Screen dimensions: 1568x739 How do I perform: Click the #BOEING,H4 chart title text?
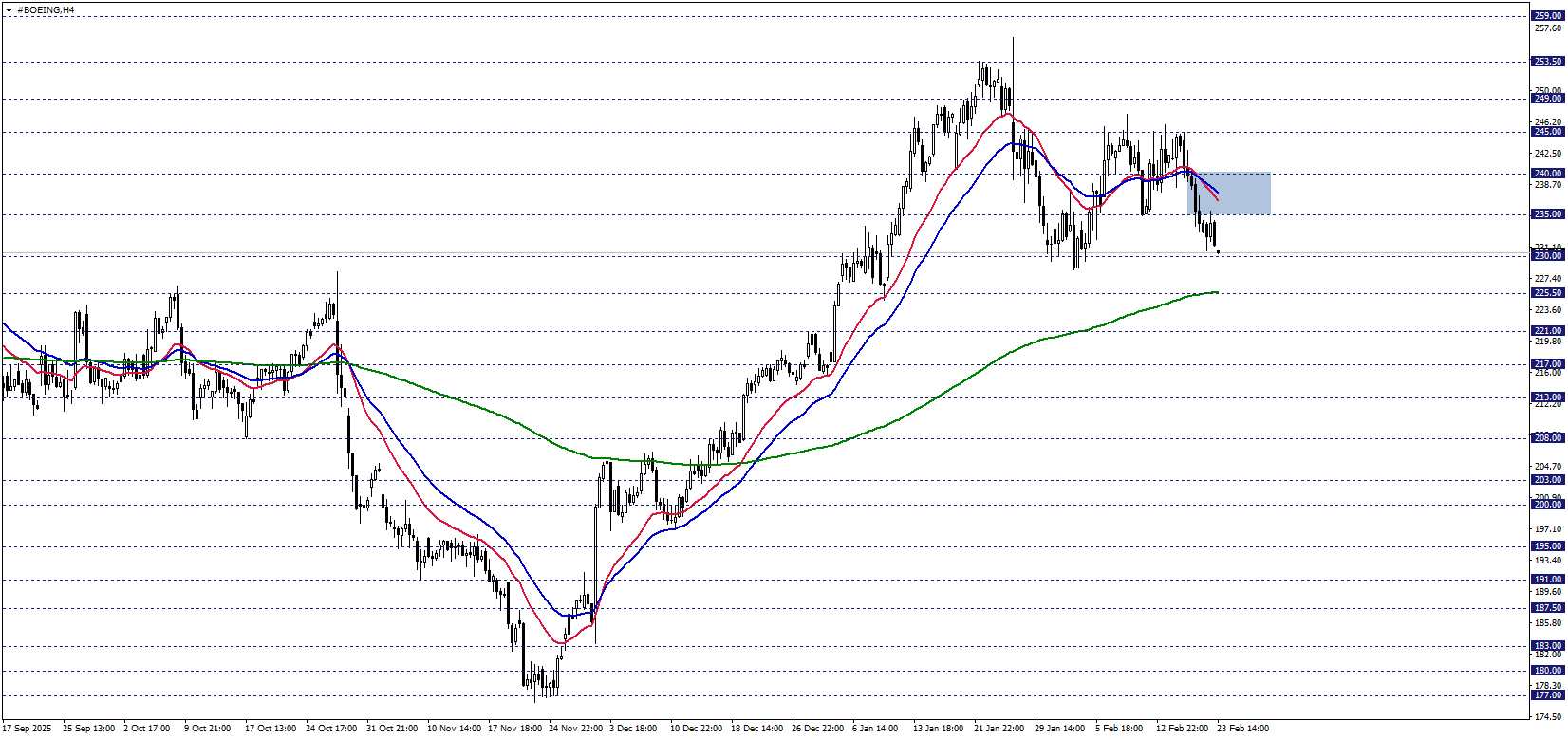[x=46, y=10]
